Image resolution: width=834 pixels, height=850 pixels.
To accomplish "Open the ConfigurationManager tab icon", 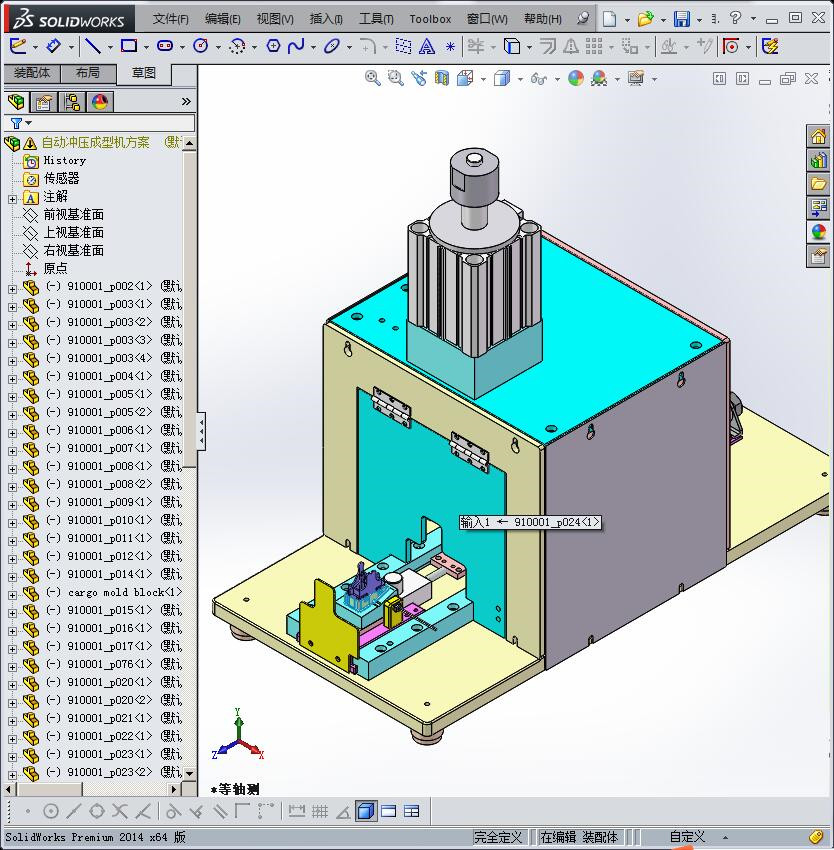I will coord(72,101).
